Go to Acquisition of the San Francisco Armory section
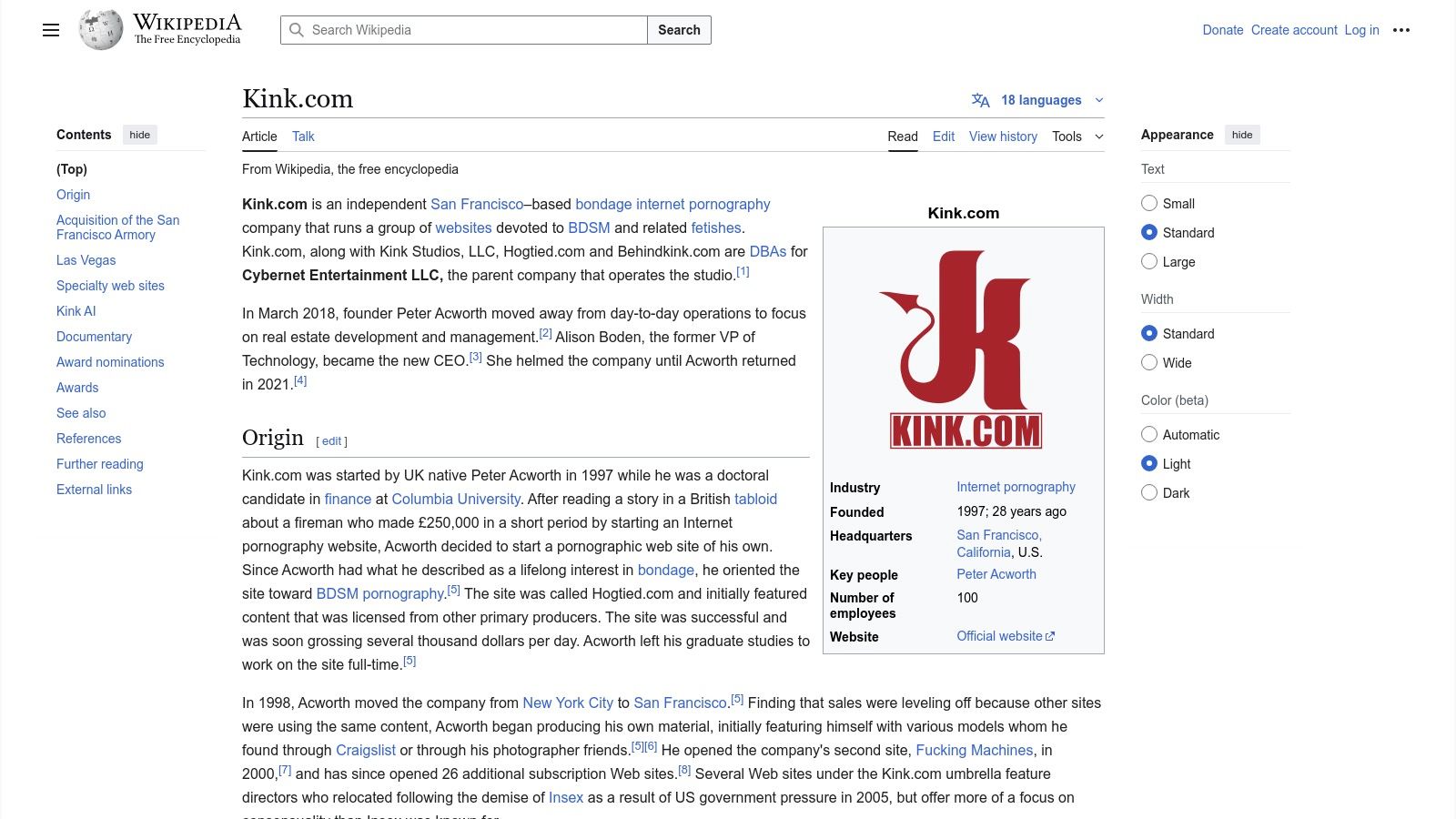Viewport: 1456px width, 819px height. coord(117,227)
